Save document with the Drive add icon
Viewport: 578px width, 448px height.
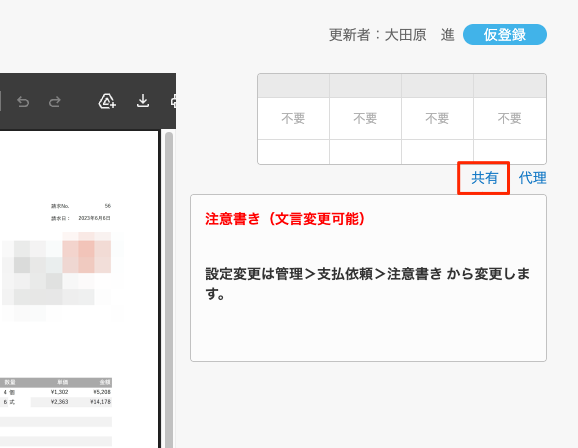coord(107,101)
